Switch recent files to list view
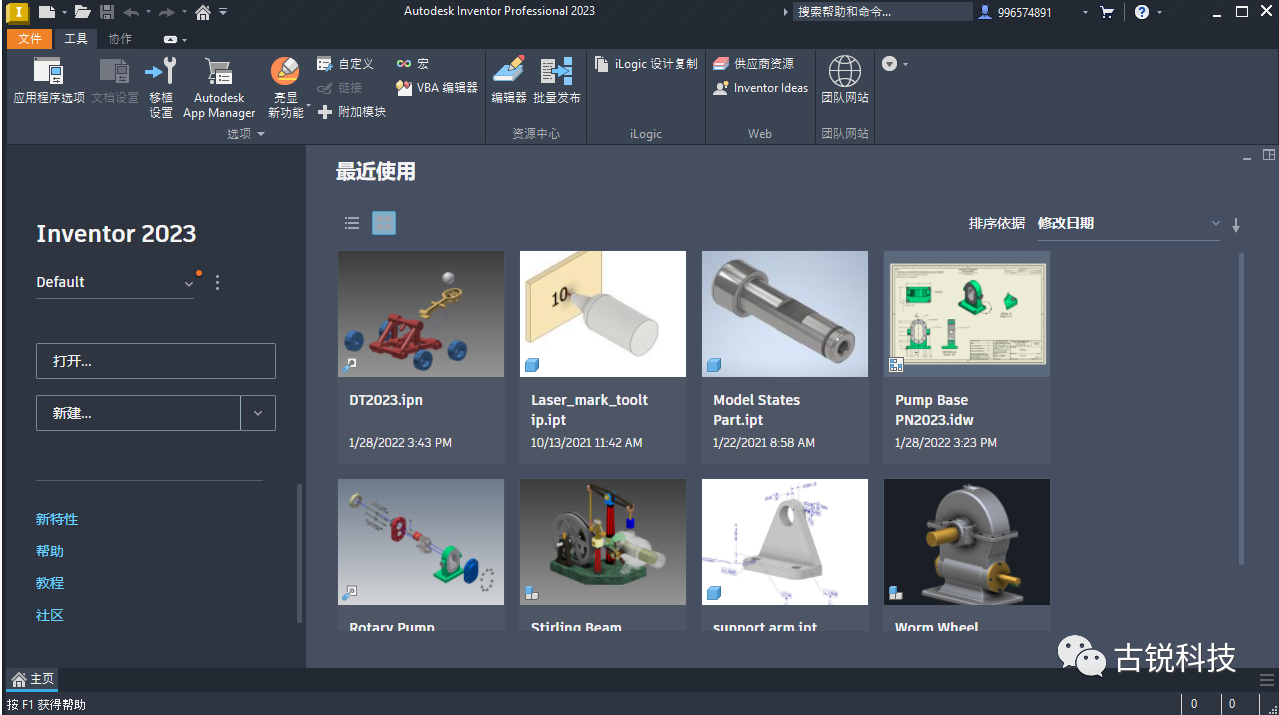 (352, 223)
